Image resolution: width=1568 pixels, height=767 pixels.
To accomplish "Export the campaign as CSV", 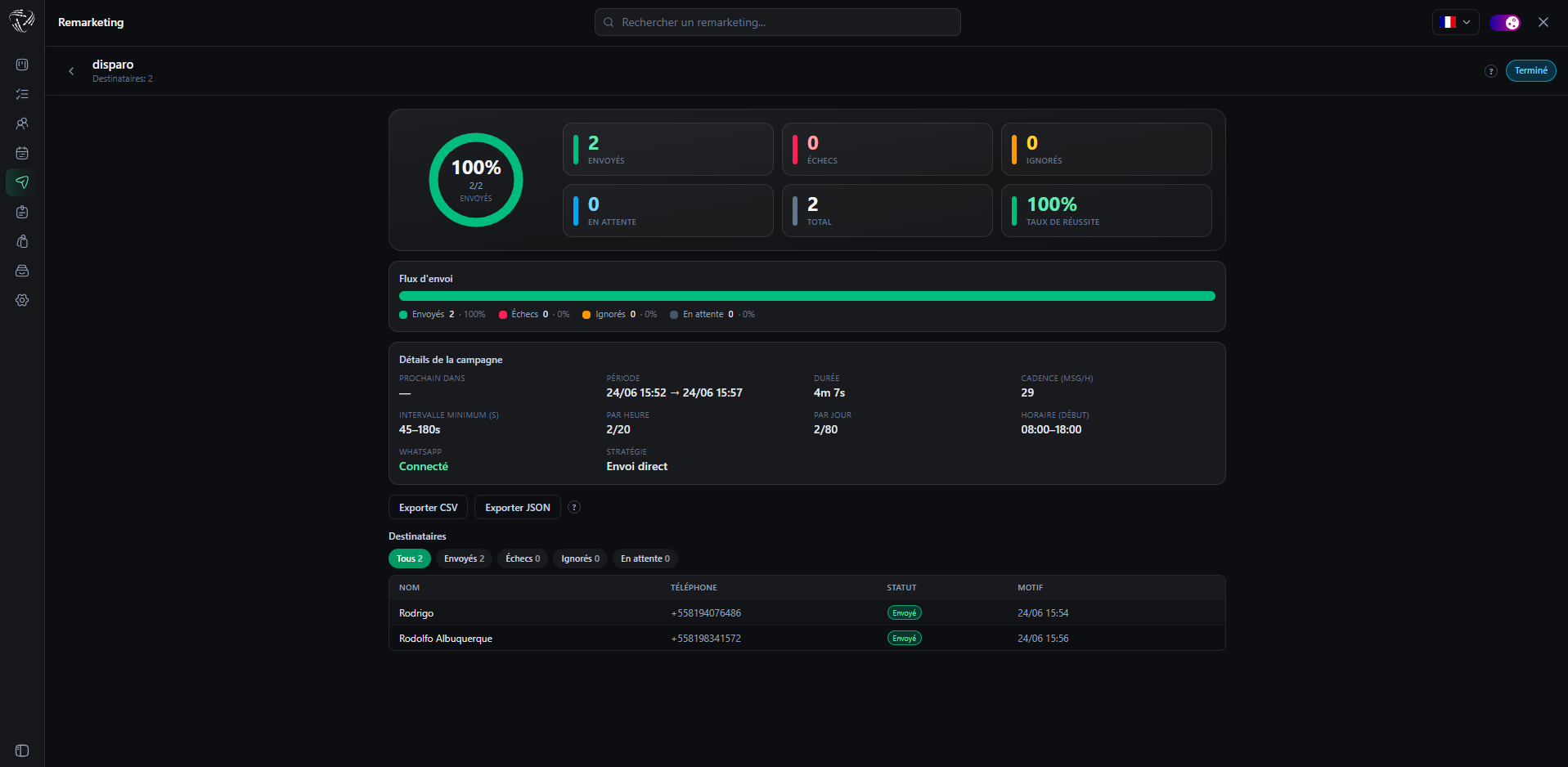I will coord(428,507).
